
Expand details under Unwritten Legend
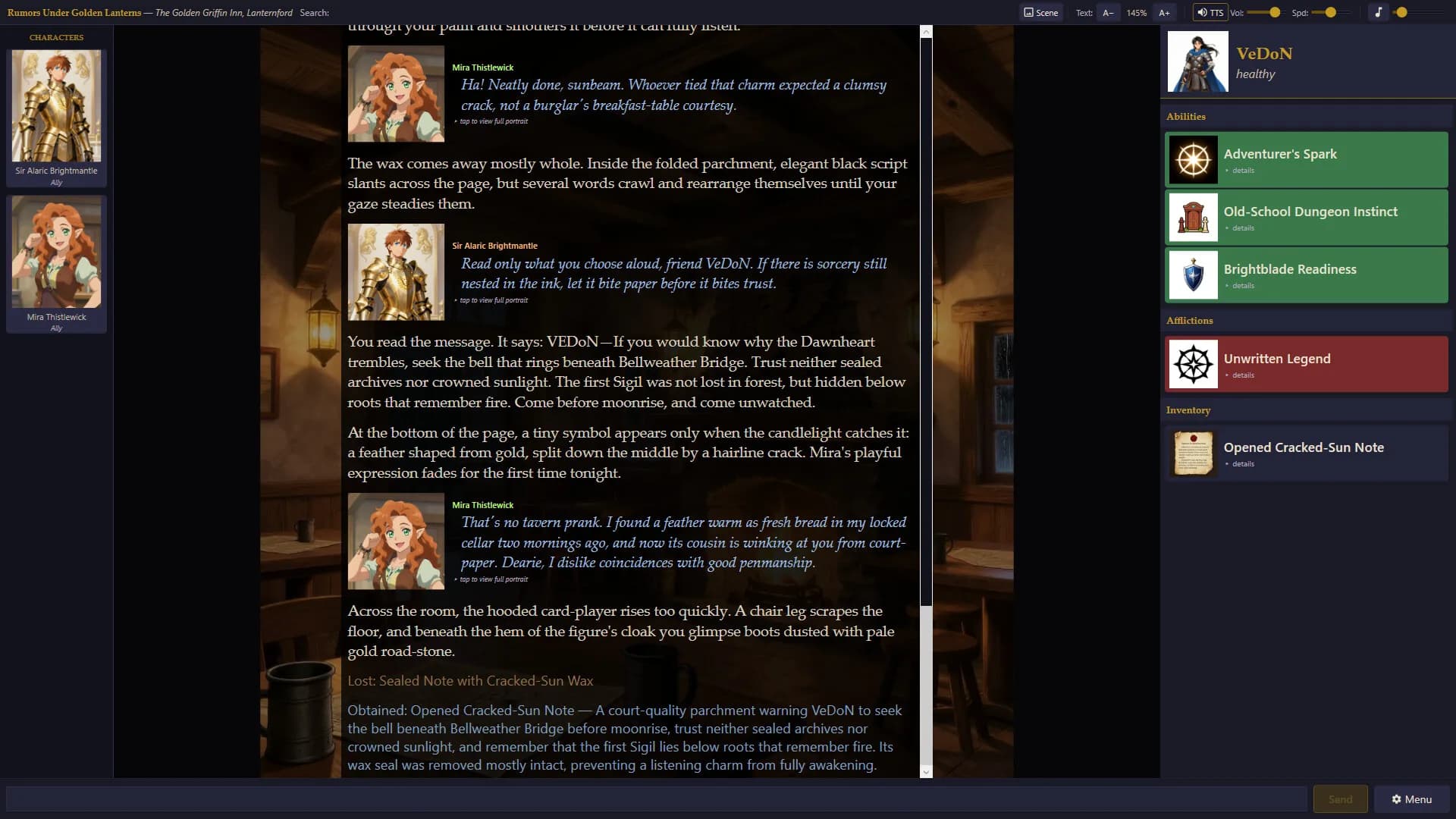(x=1242, y=375)
